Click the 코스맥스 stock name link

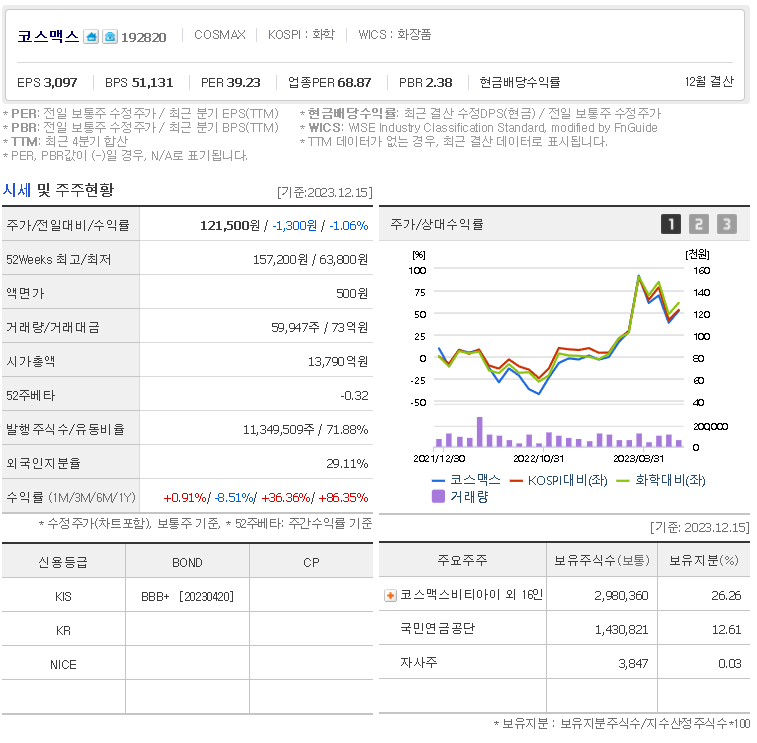48,36
